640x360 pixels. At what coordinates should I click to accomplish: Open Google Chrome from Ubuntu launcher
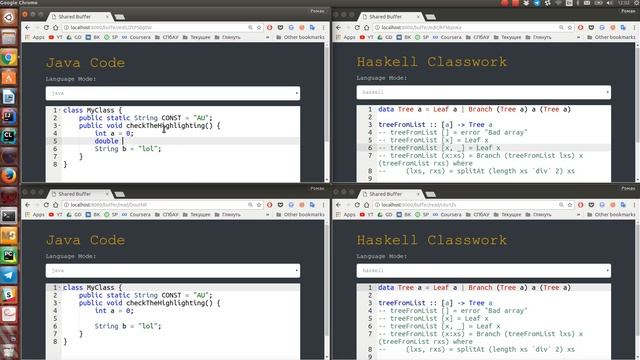pyautogui.click(x=9, y=58)
